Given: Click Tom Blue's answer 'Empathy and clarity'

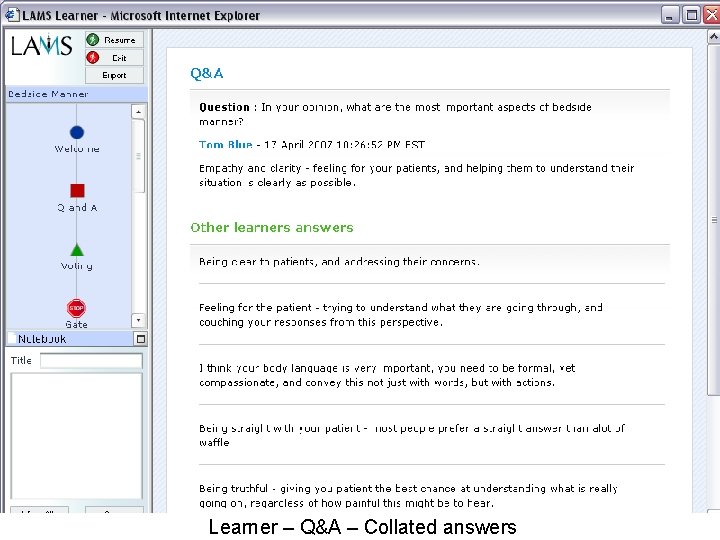Looking at the screenshot, I should coord(416,175).
